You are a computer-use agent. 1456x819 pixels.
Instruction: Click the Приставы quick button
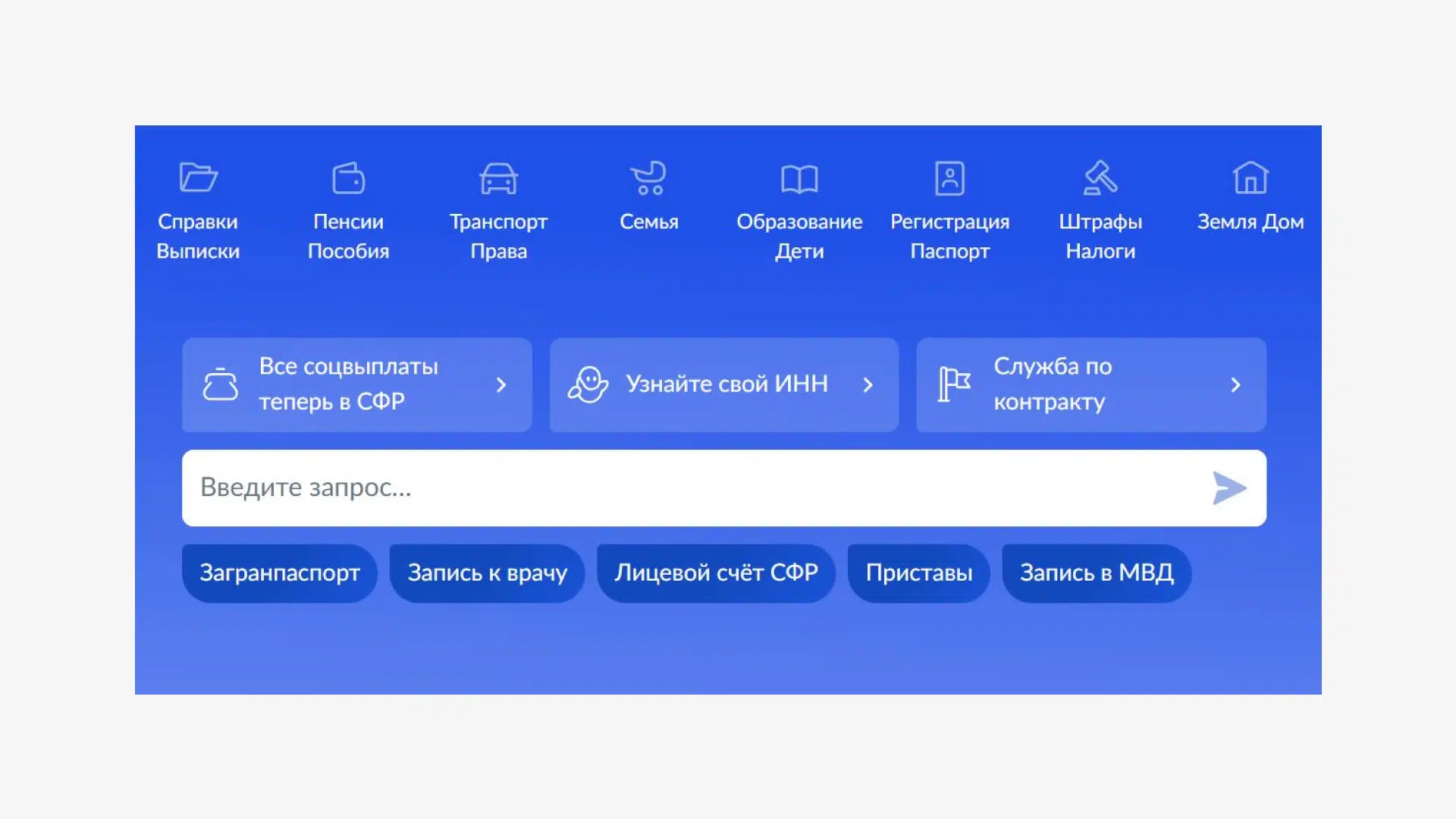pos(918,573)
